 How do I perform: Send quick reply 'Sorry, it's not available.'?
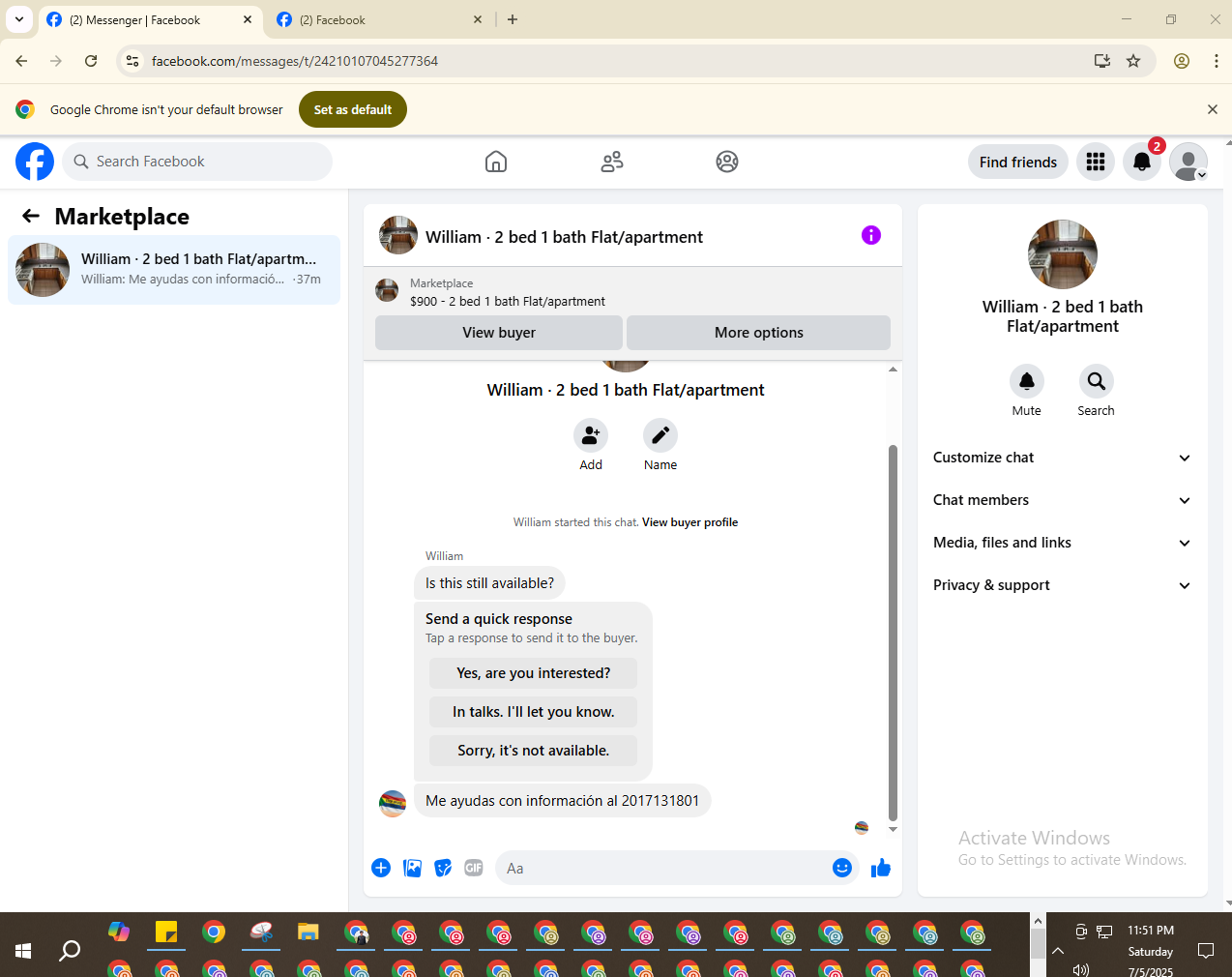tap(534, 751)
